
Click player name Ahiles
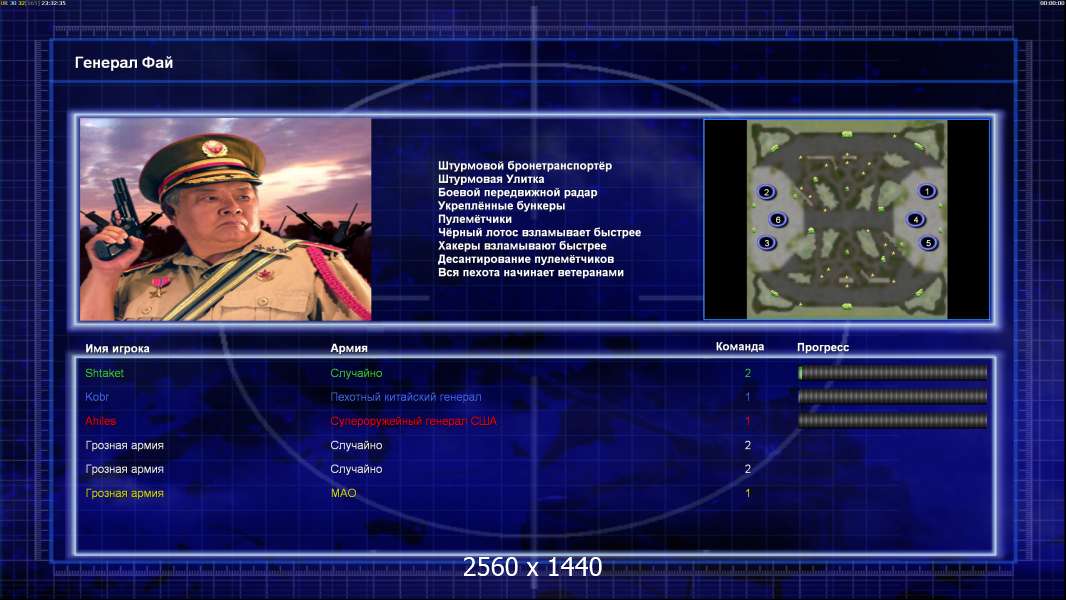(x=101, y=421)
